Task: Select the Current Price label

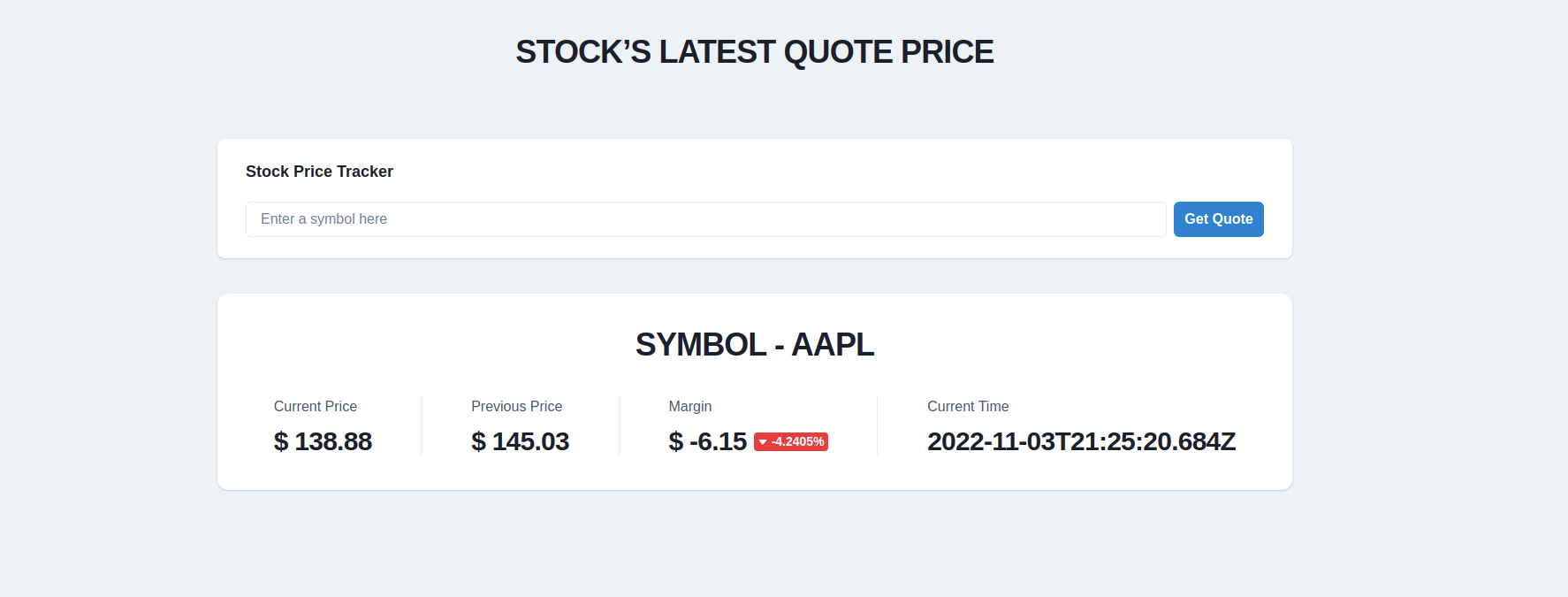Action: point(315,406)
